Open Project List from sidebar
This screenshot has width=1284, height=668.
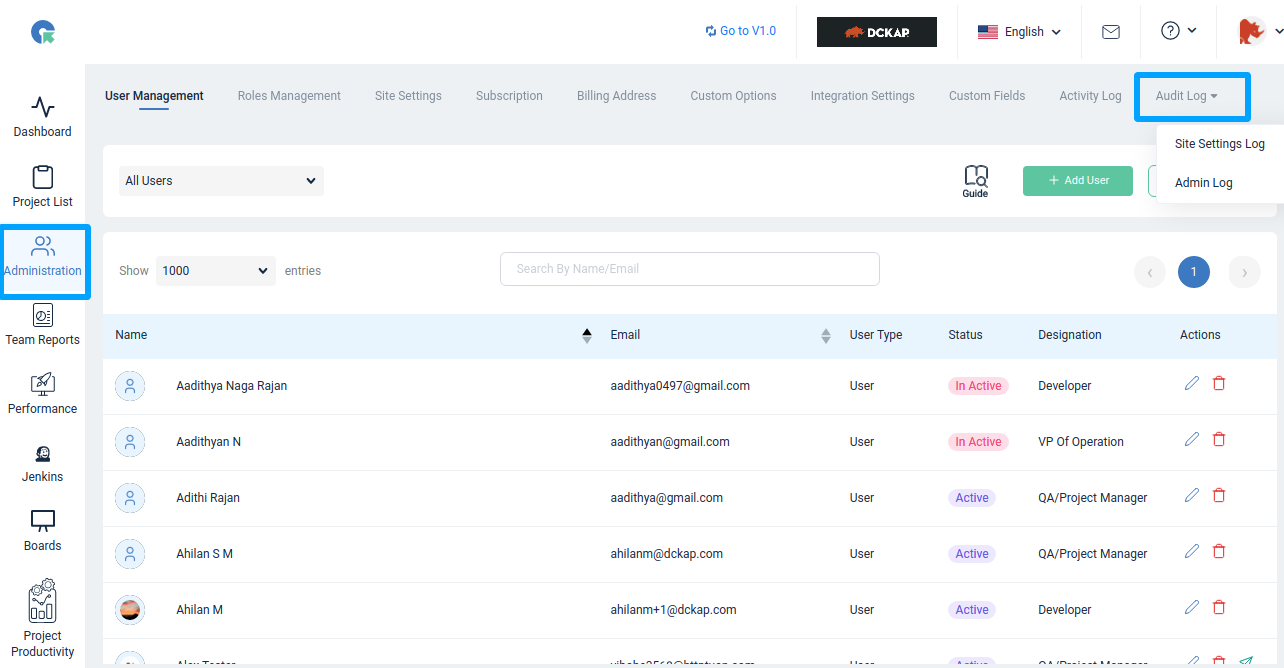(x=43, y=177)
